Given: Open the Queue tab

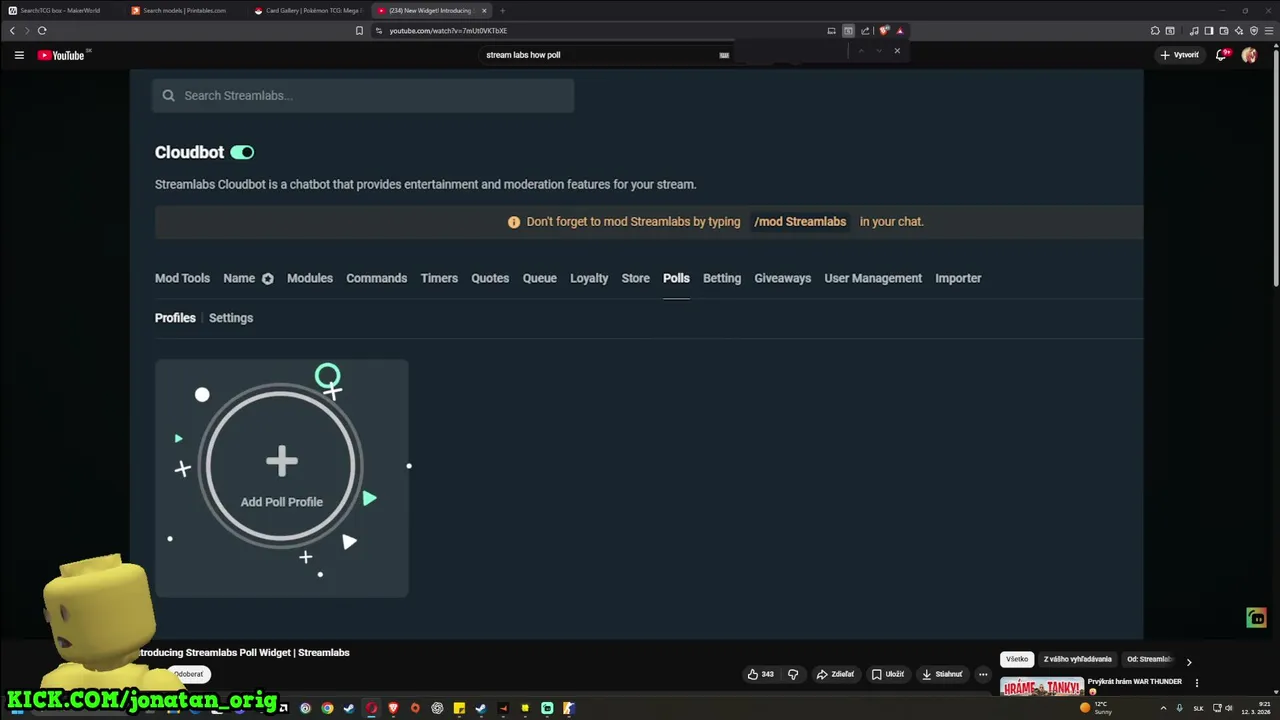Looking at the screenshot, I should [x=539, y=278].
